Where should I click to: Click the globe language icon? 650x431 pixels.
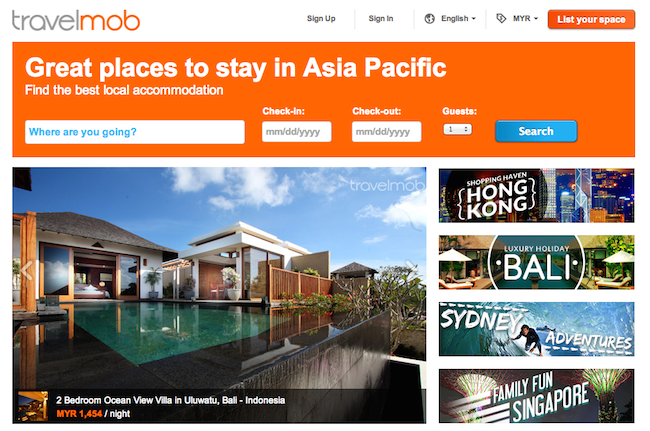point(429,19)
